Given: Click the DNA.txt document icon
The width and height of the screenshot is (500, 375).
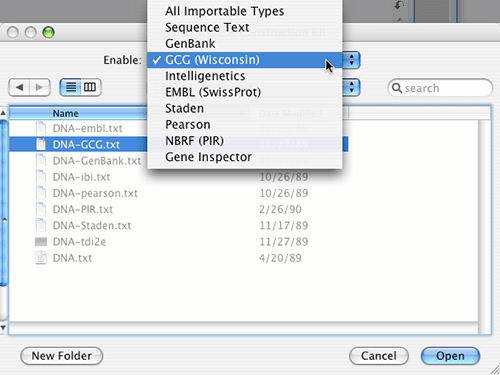Looking at the screenshot, I should pyautogui.click(x=41, y=258).
